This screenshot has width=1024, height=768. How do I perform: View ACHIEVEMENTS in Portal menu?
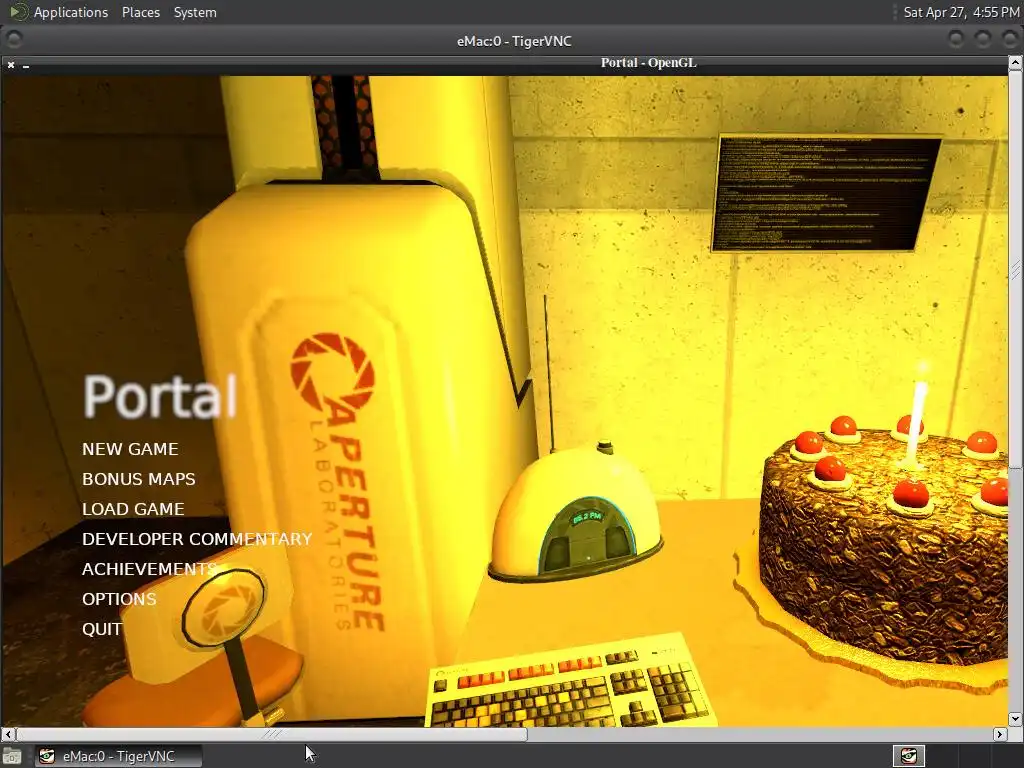(150, 569)
